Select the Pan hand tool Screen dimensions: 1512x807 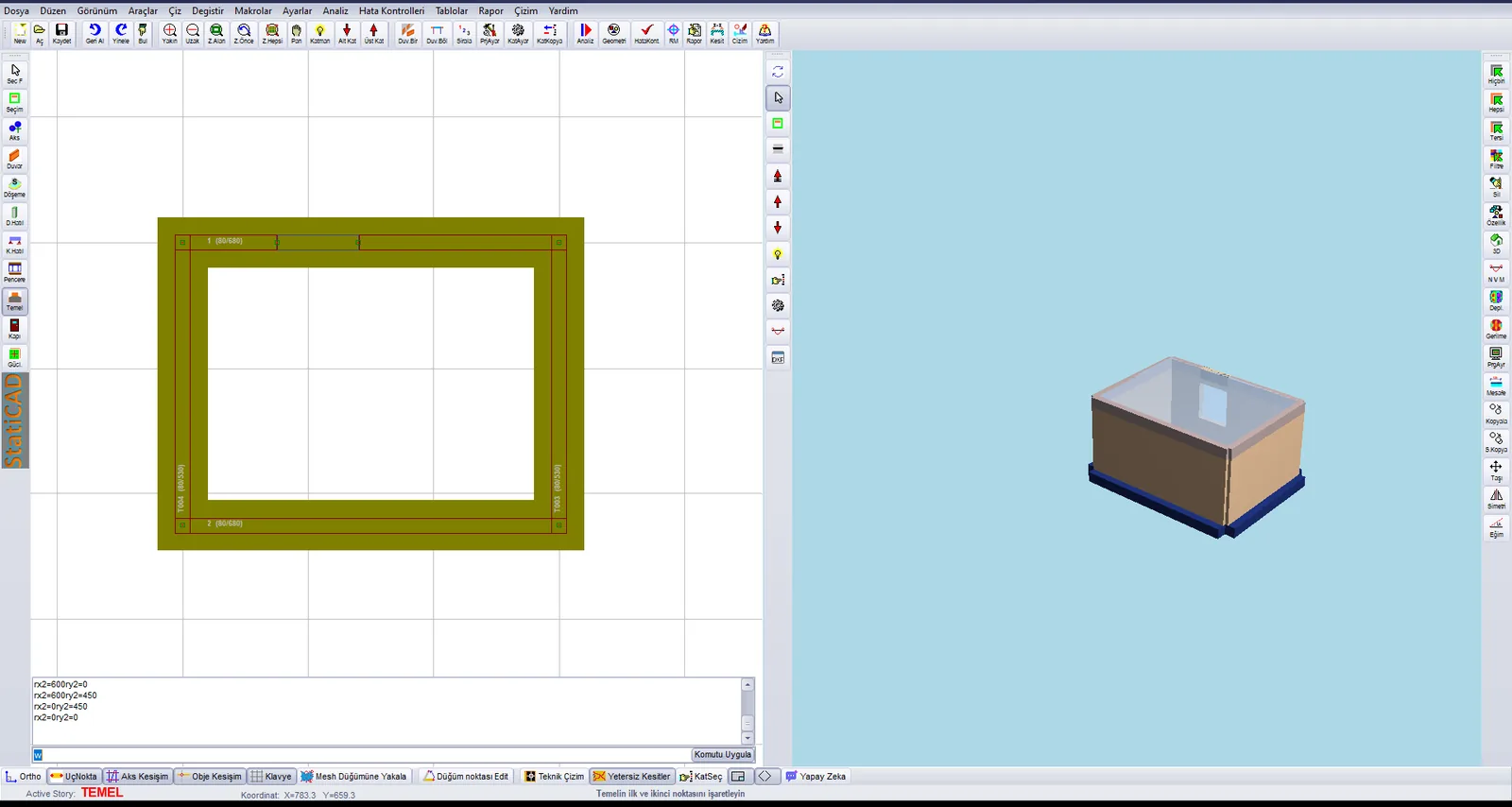coord(297,33)
